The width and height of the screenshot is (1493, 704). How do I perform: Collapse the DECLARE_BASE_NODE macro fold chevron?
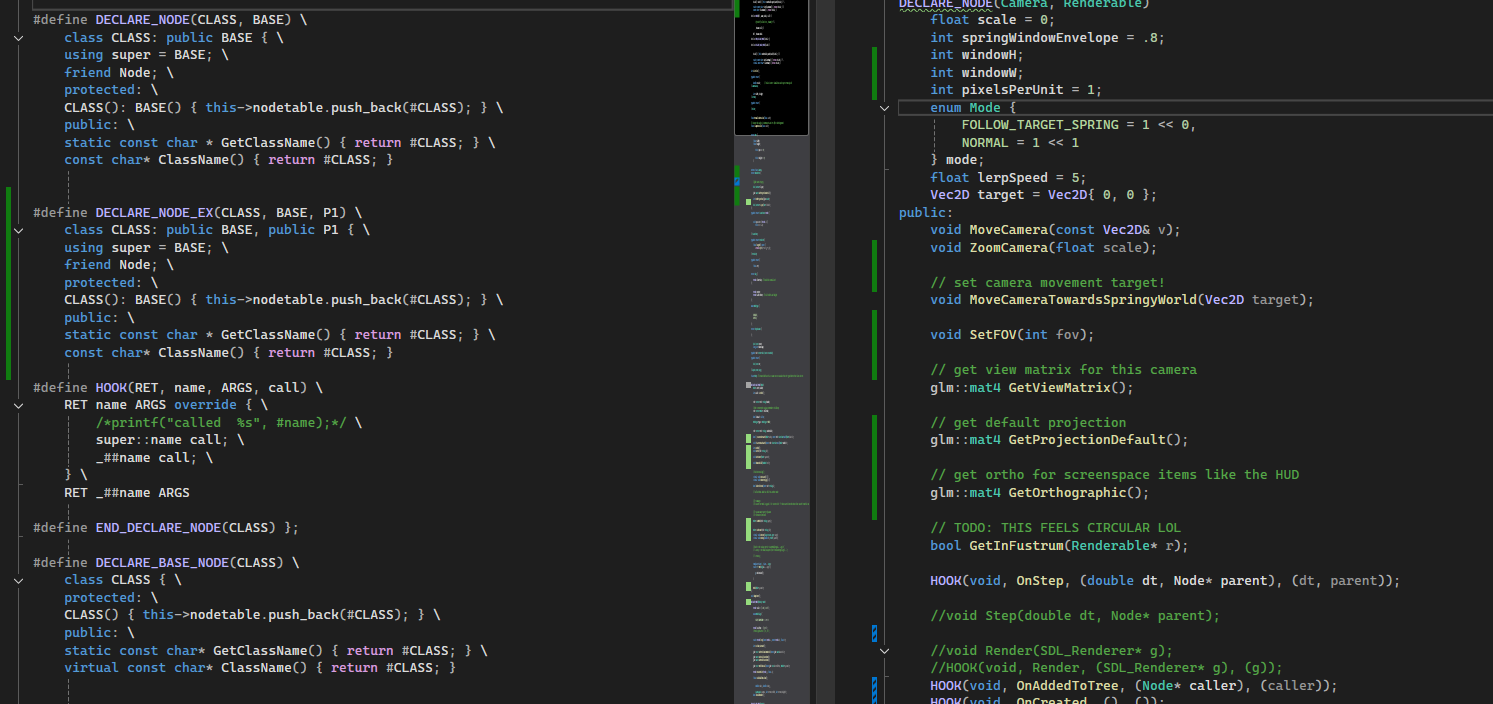(19, 580)
